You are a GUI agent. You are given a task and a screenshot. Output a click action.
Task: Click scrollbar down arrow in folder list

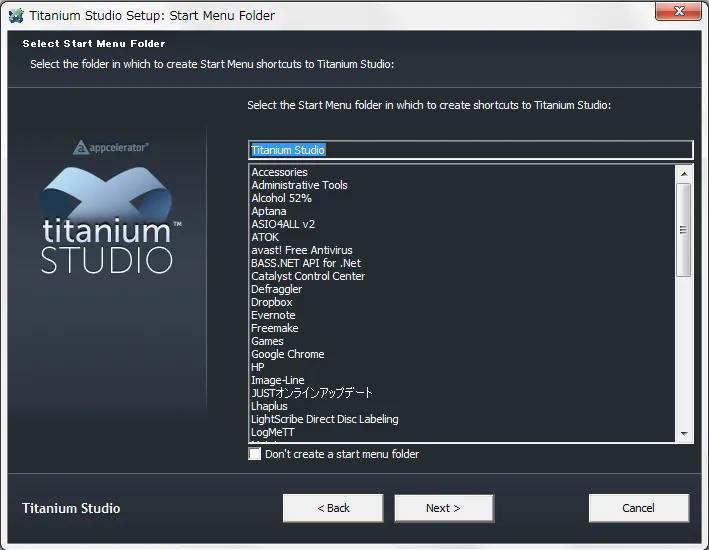click(684, 434)
